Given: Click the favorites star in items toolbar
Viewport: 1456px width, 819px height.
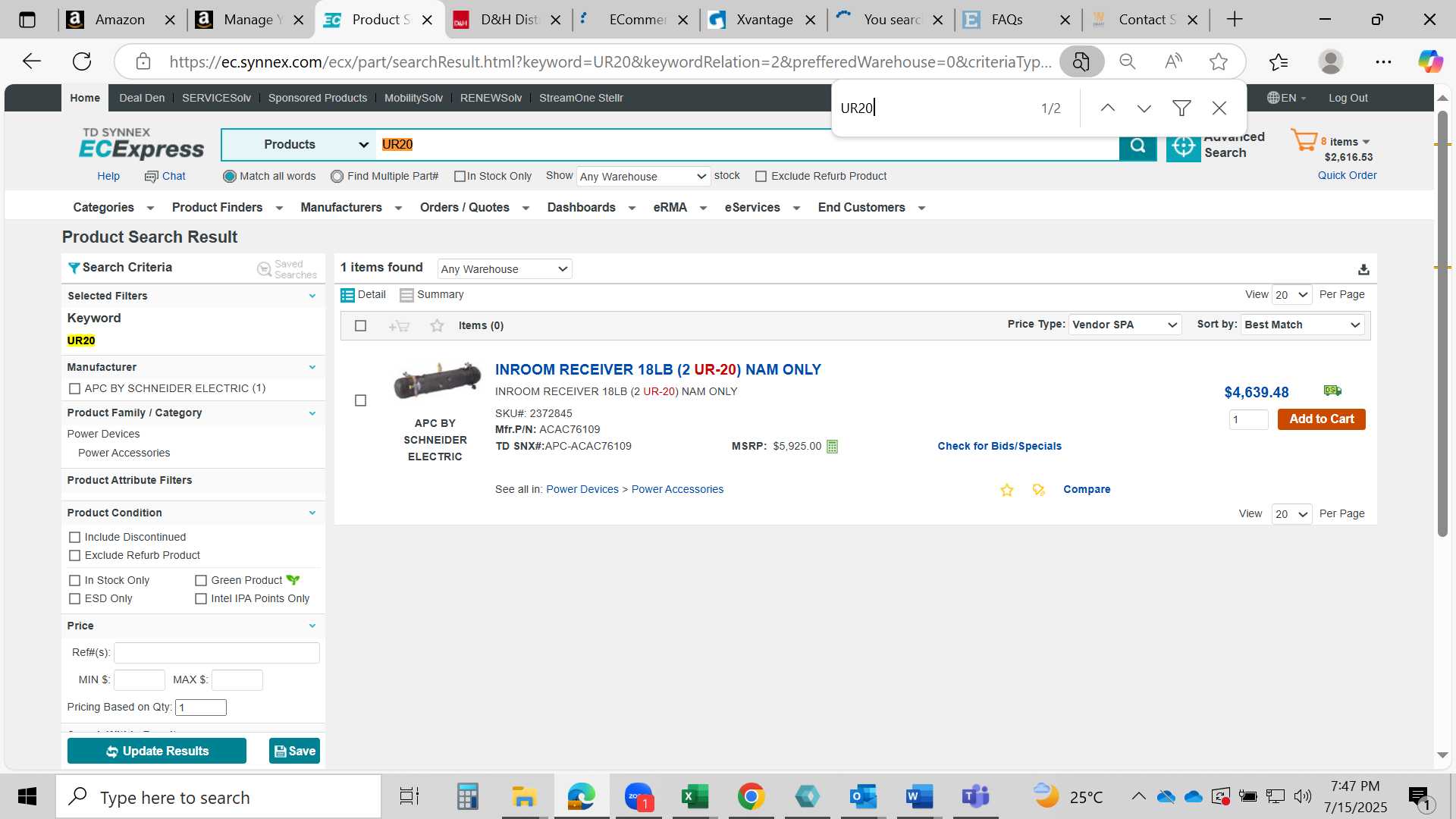Looking at the screenshot, I should 437,326.
